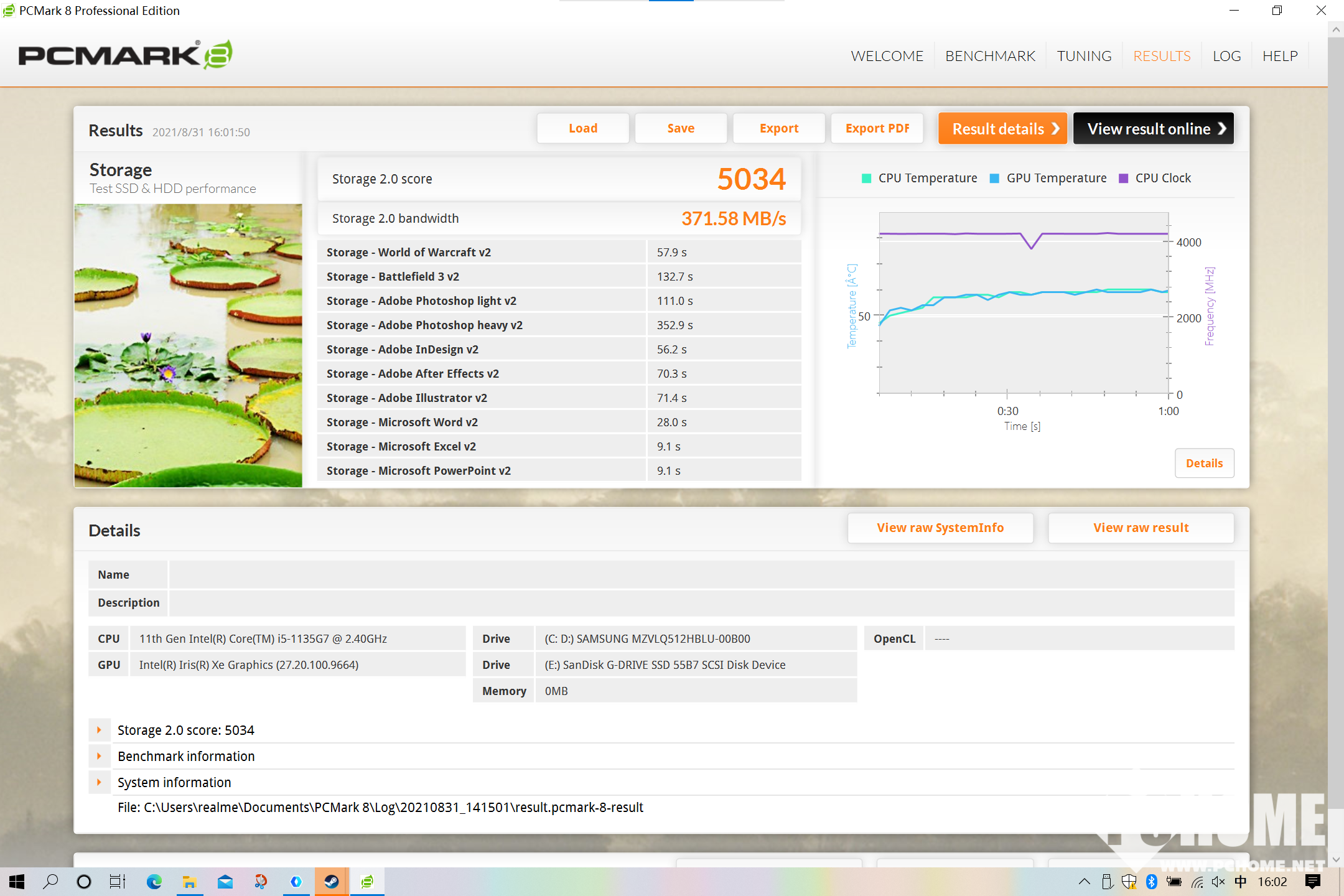1344x896 pixels.
Task: Open Steam from the taskbar
Action: coord(331,881)
